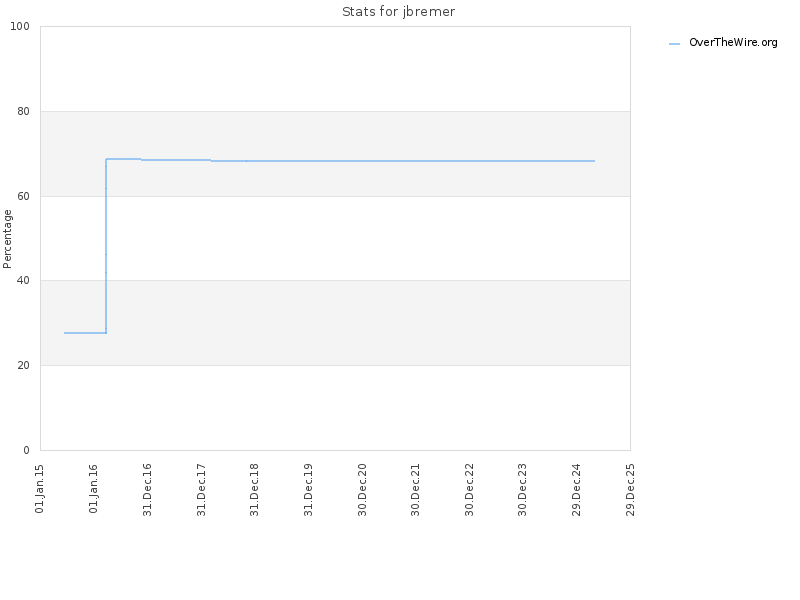Select the 30.Dec.22 x-axis date label
Viewport: 800px width, 600px height.
[469, 490]
